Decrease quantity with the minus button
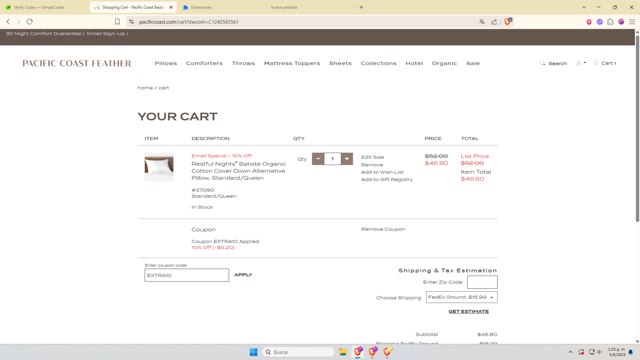640x360 pixels. point(318,158)
